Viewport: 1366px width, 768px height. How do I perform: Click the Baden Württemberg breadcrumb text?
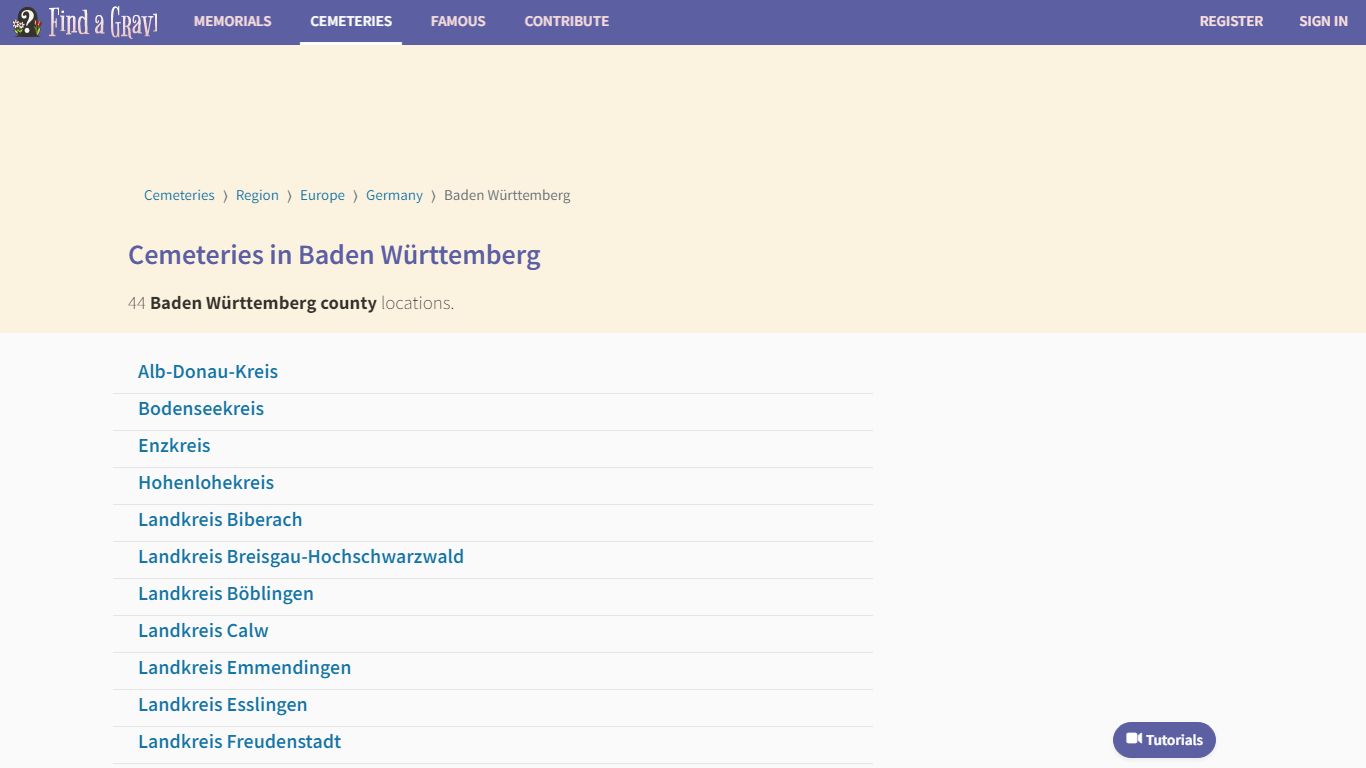[x=507, y=195]
